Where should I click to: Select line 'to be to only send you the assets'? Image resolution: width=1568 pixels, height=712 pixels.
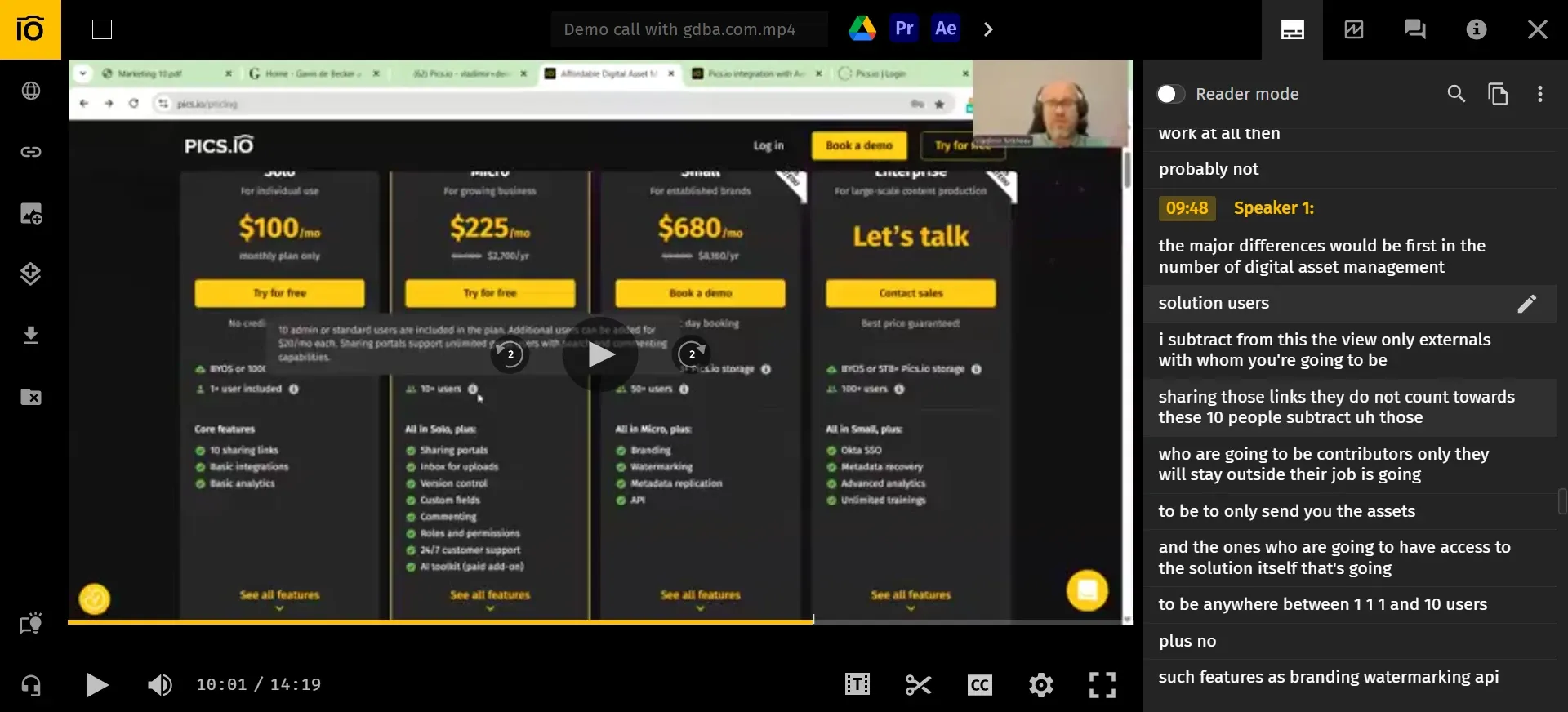tap(1286, 511)
